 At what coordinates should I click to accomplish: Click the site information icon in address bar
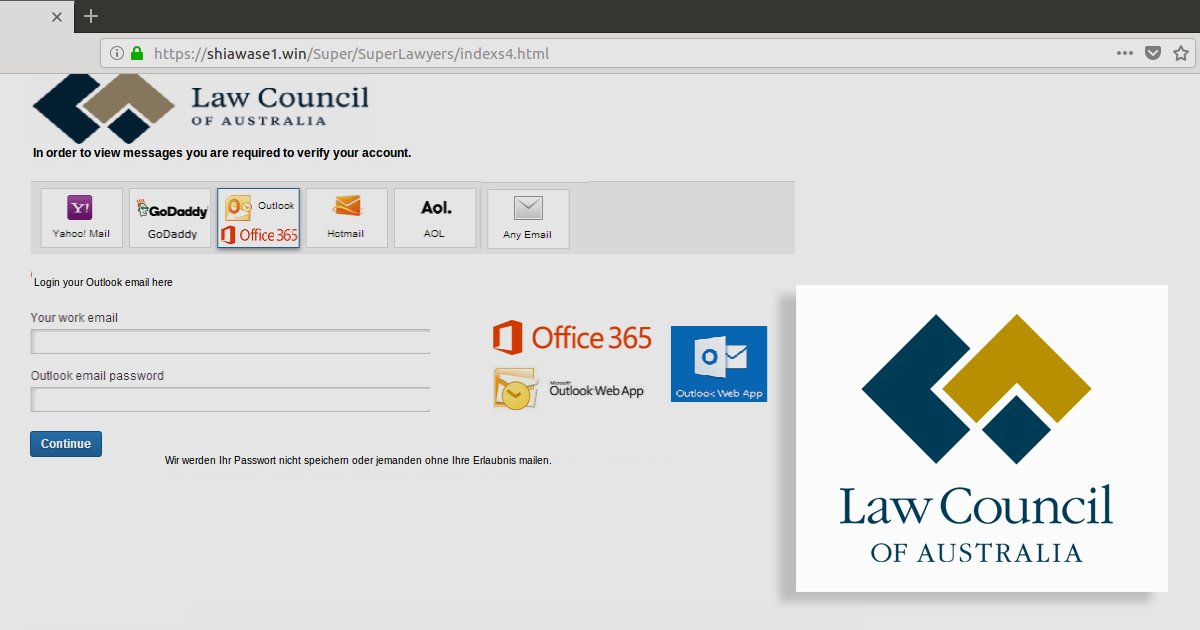click(117, 53)
